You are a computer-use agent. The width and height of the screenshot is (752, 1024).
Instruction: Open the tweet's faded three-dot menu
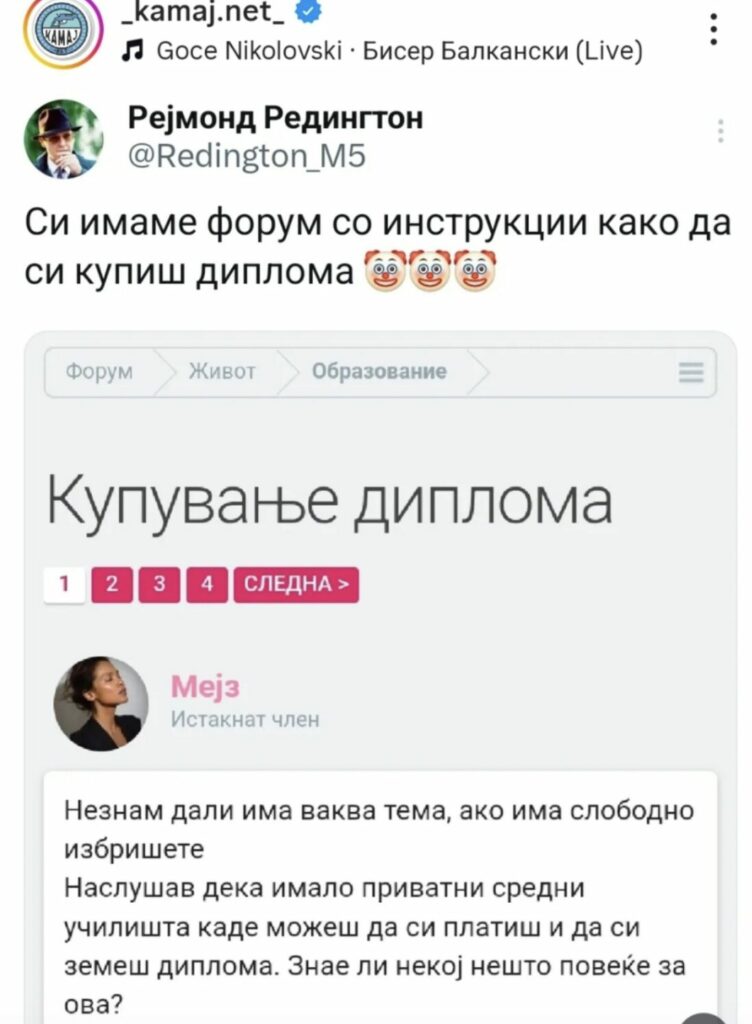721,131
